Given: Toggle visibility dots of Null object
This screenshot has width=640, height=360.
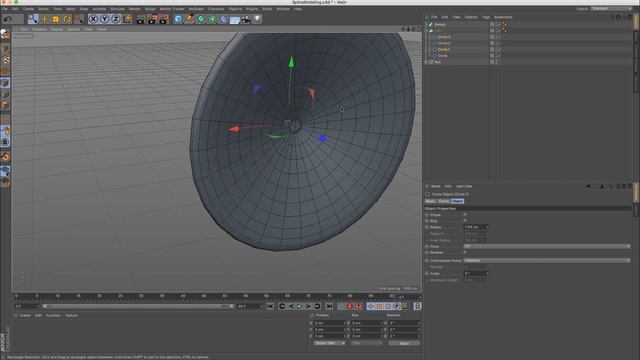Looking at the screenshot, I should click(498, 62).
